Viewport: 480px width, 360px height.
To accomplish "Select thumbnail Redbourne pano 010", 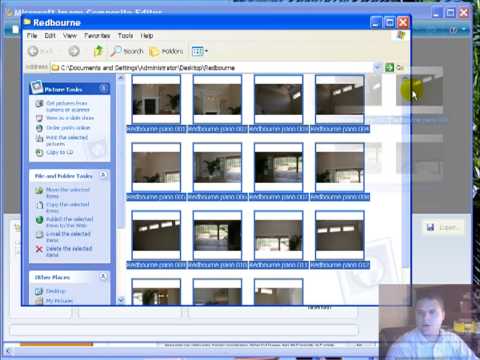I will pyautogui.click(x=217, y=235).
